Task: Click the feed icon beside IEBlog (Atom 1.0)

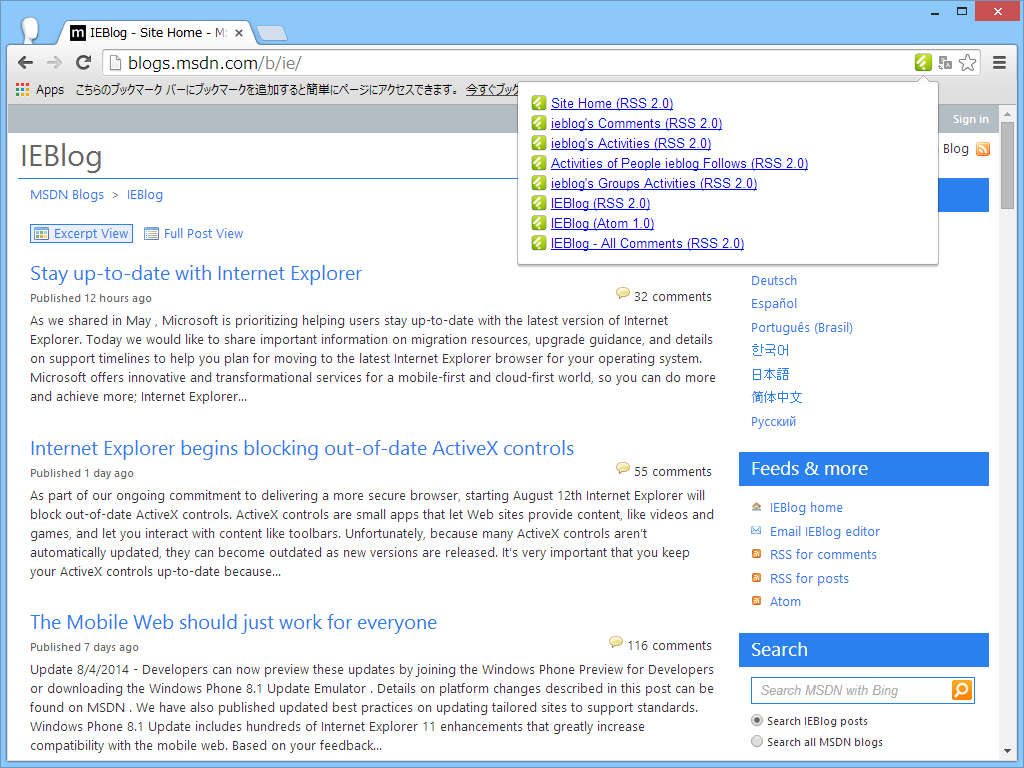Action: 539,223
